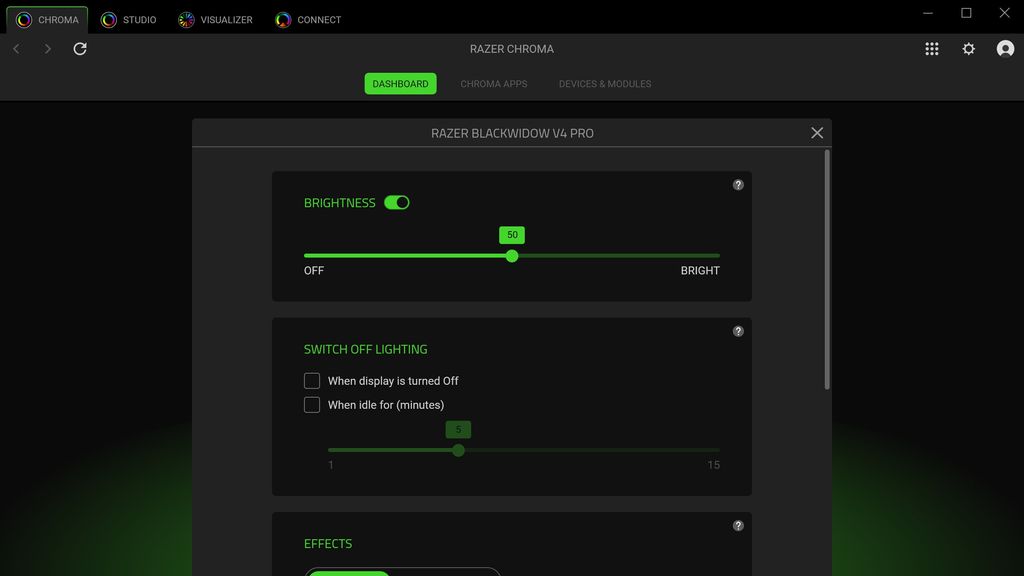Open Connect via its colorful ring icon

point(281,19)
